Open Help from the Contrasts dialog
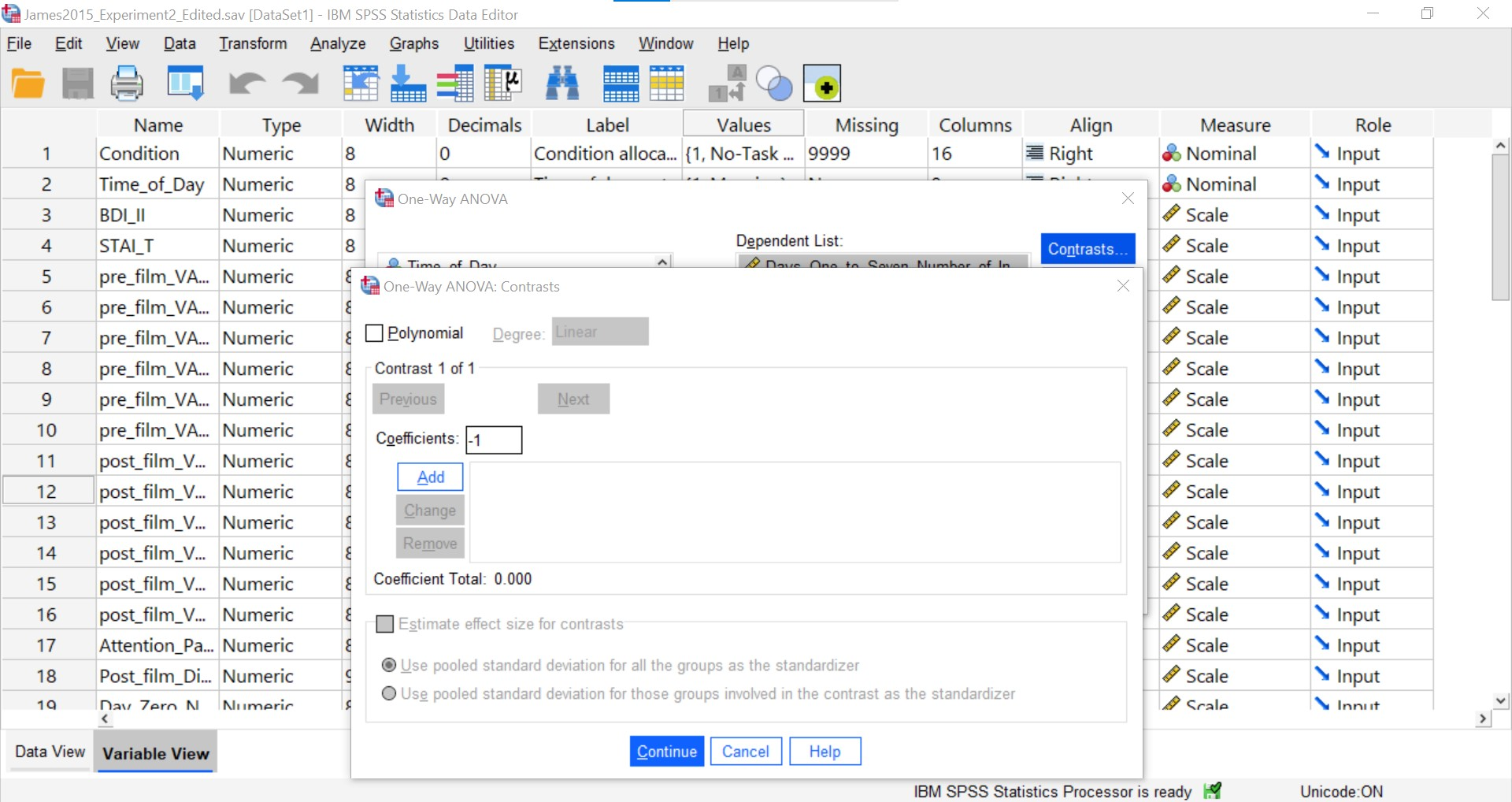The height and width of the screenshot is (802, 1512). point(825,751)
